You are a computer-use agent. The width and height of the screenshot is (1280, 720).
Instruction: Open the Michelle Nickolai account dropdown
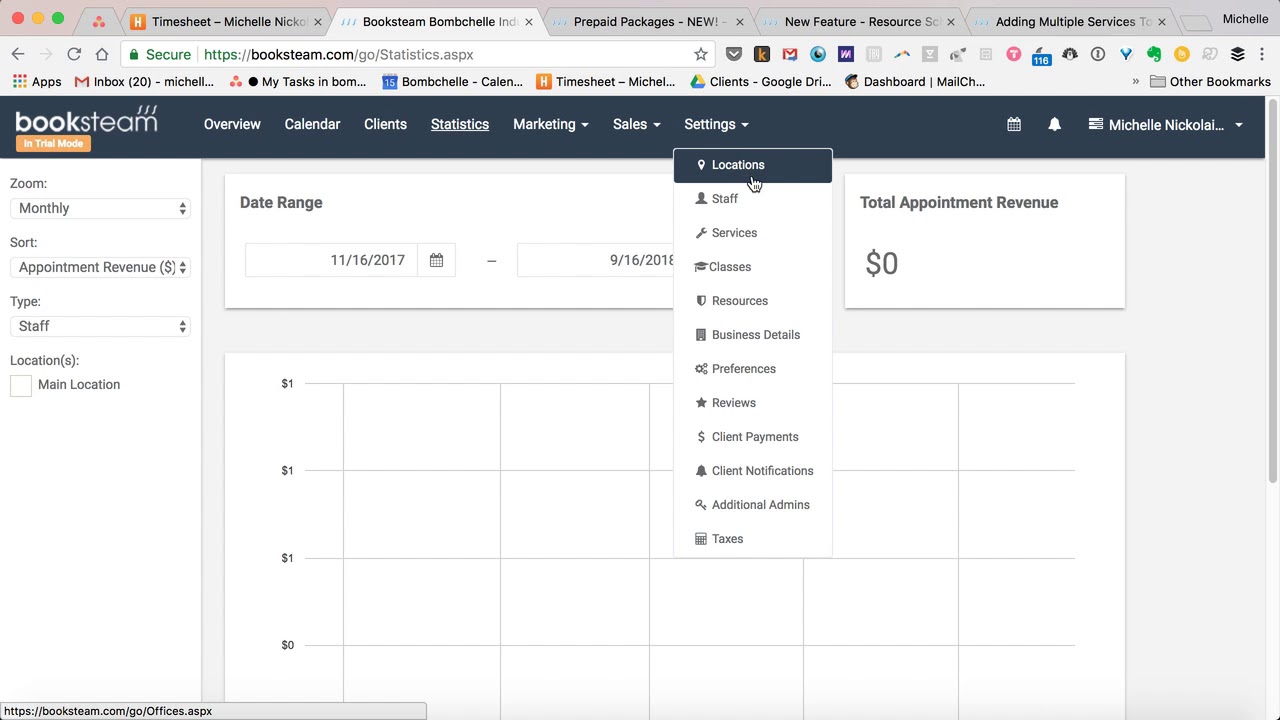click(1165, 125)
